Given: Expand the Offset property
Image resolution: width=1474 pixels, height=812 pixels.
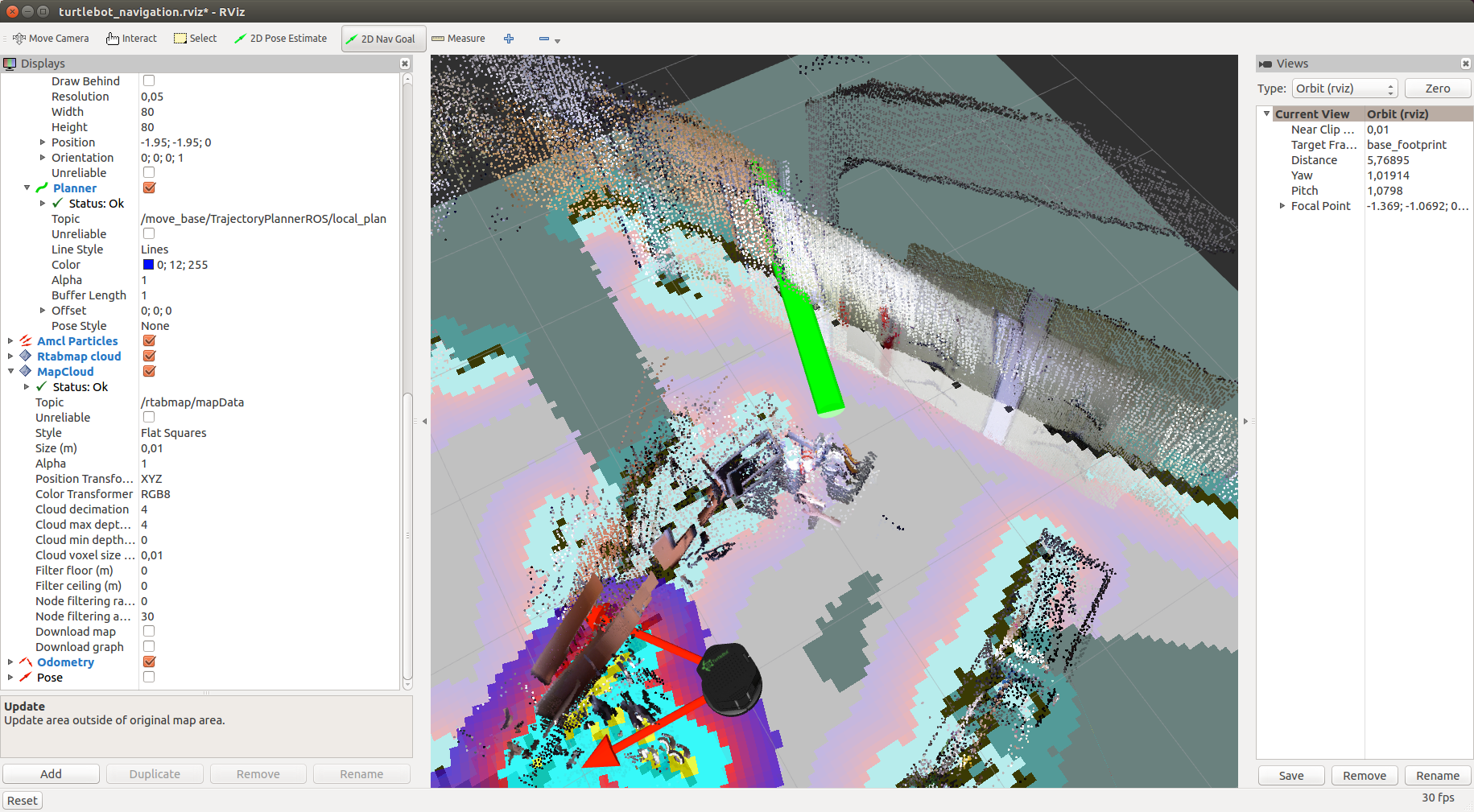Looking at the screenshot, I should 43,311.
